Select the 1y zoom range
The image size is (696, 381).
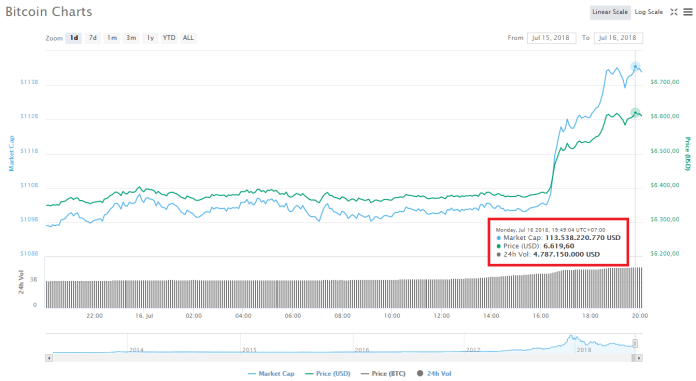pyautogui.click(x=150, y=38)
